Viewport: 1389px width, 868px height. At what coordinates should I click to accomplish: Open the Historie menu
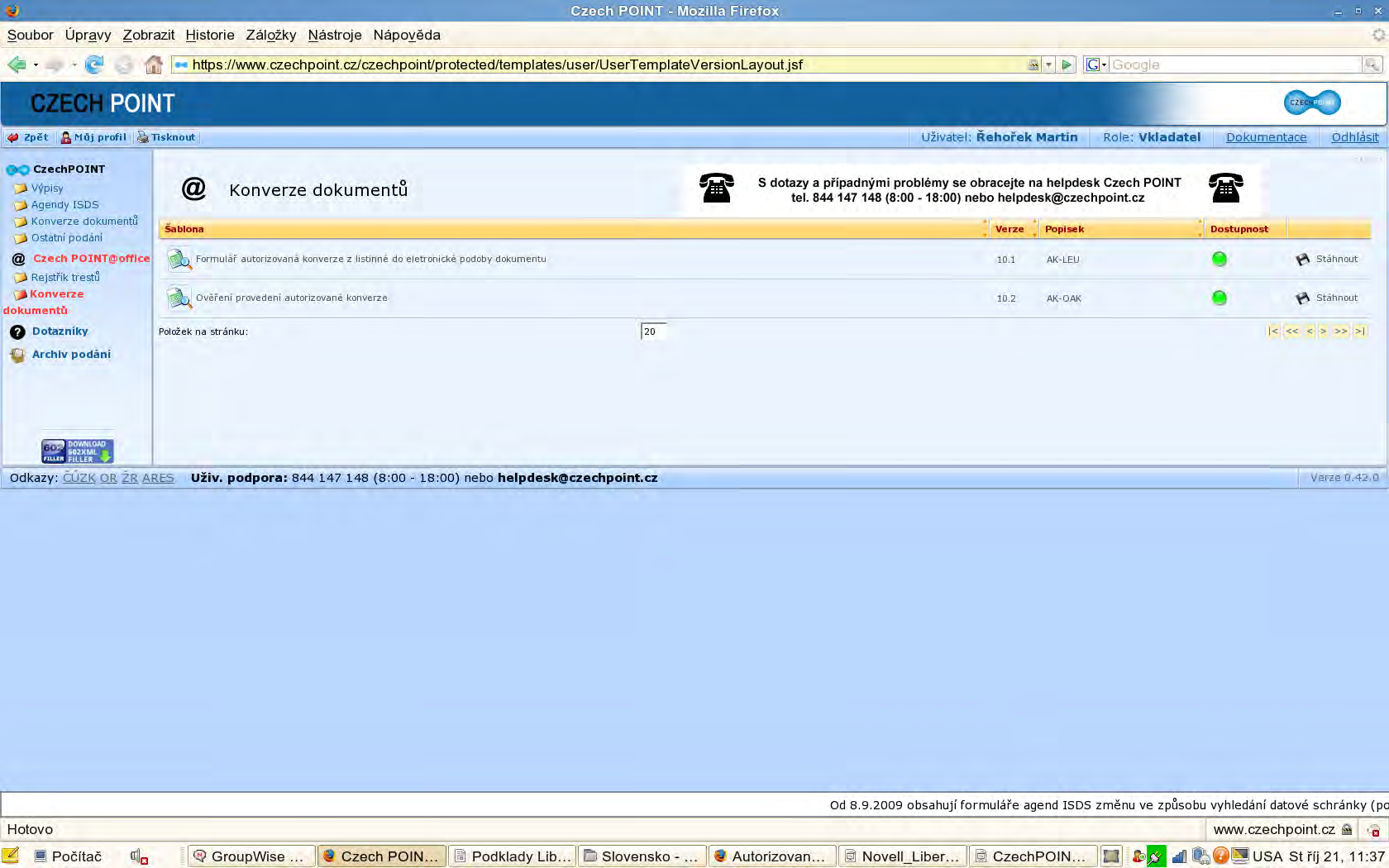210,35
